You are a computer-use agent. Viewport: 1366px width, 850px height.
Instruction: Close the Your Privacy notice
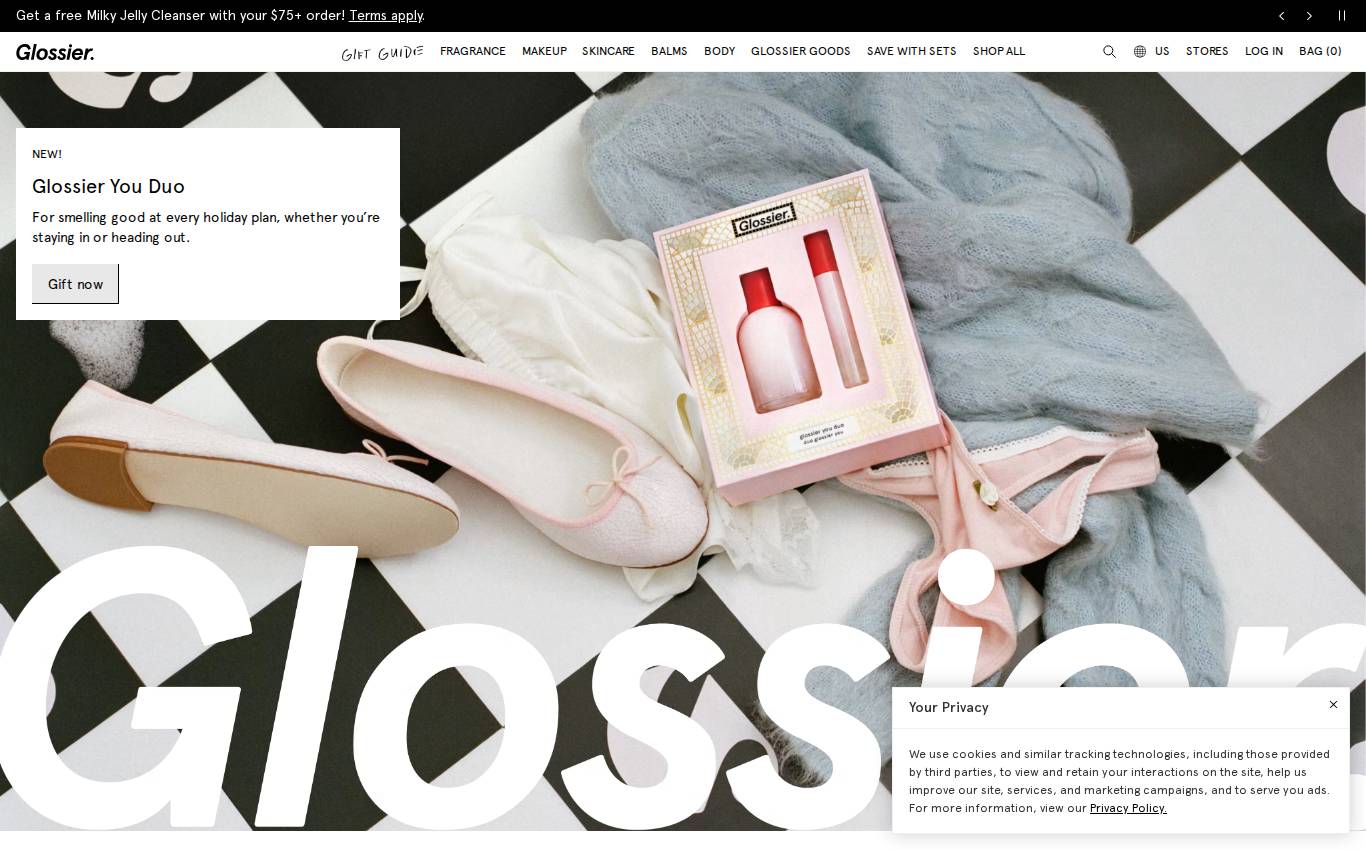pos(1333,705)
